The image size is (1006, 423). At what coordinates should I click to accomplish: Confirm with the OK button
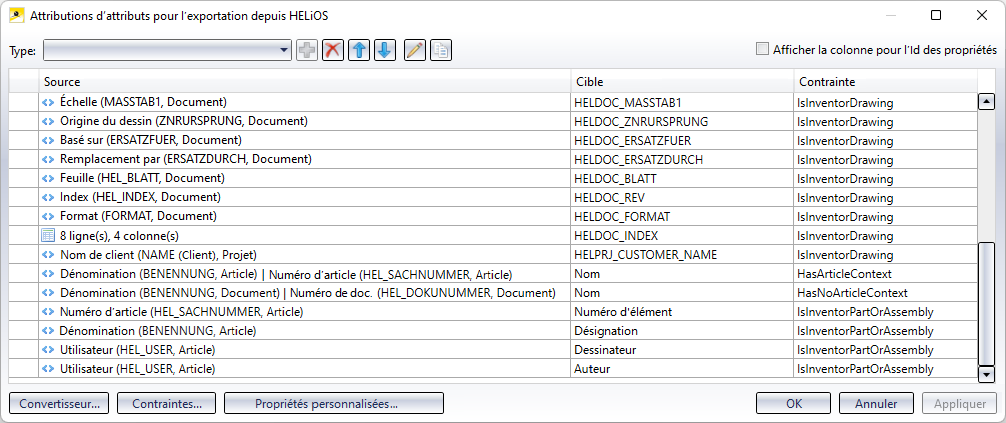[x=794, y=404]
